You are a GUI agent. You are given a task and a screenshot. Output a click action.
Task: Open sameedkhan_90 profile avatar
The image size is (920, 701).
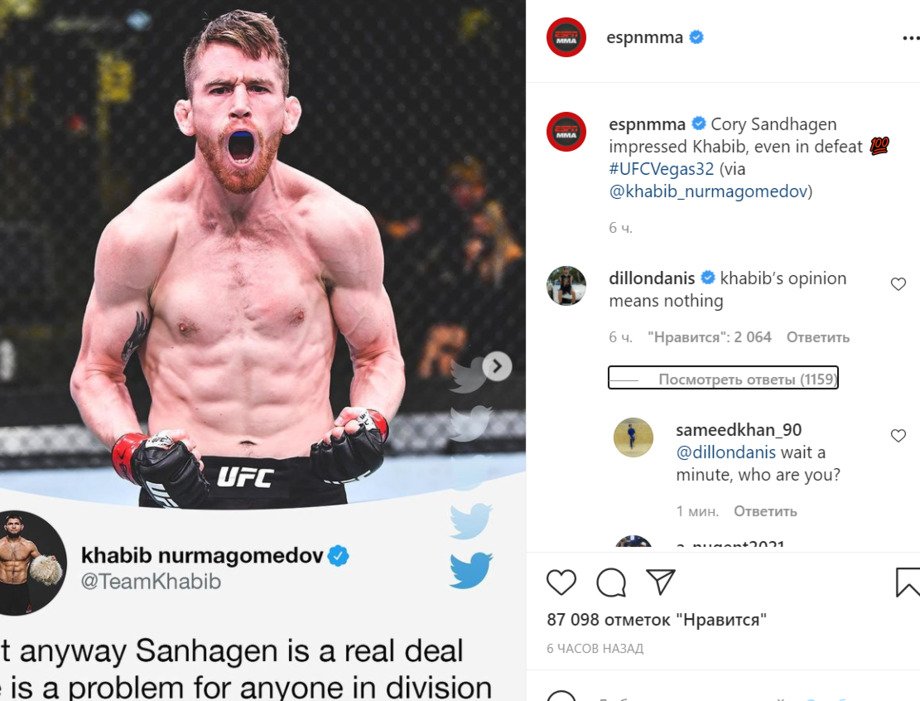point(633,437)
